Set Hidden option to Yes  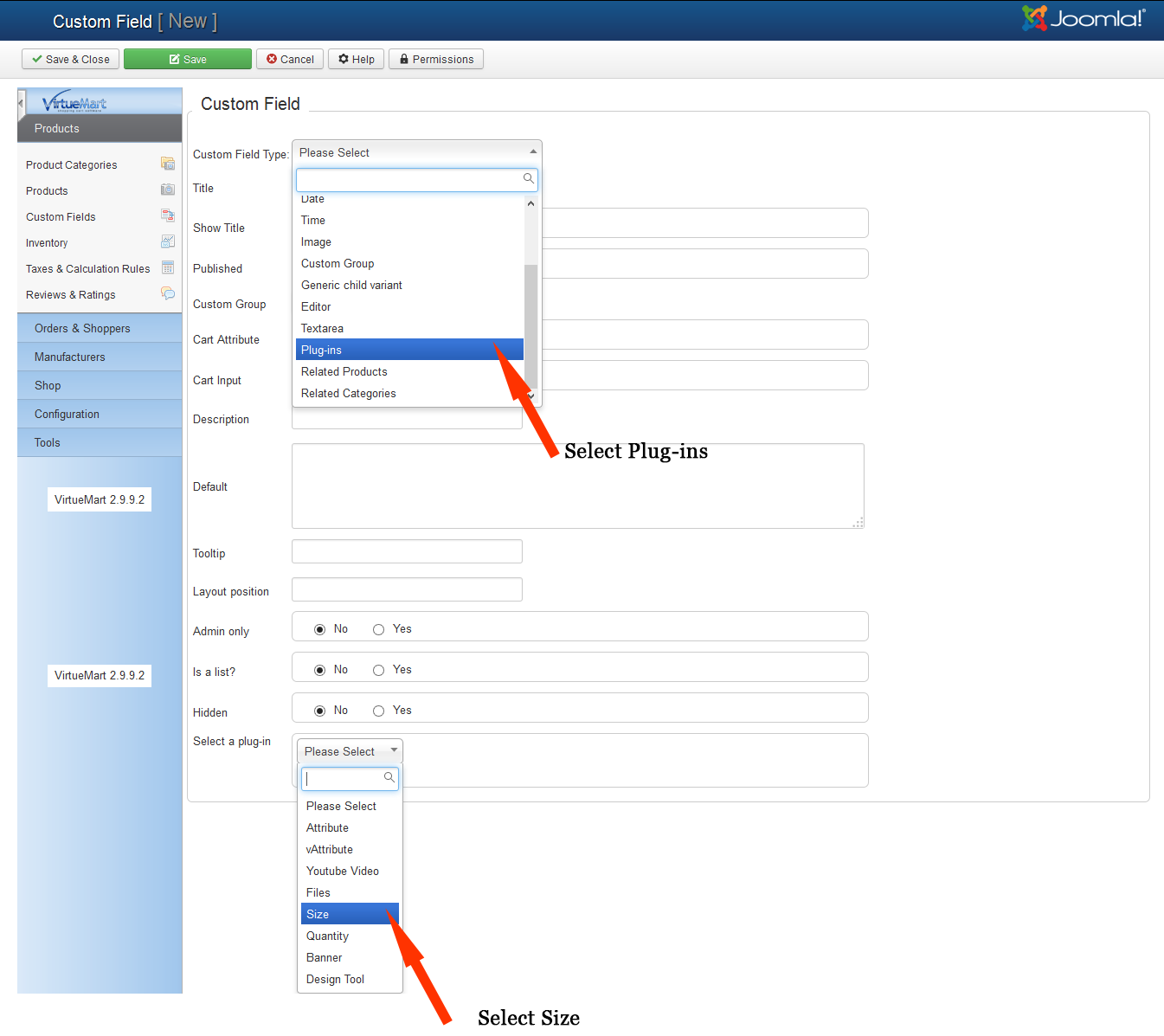pos(379,711)
